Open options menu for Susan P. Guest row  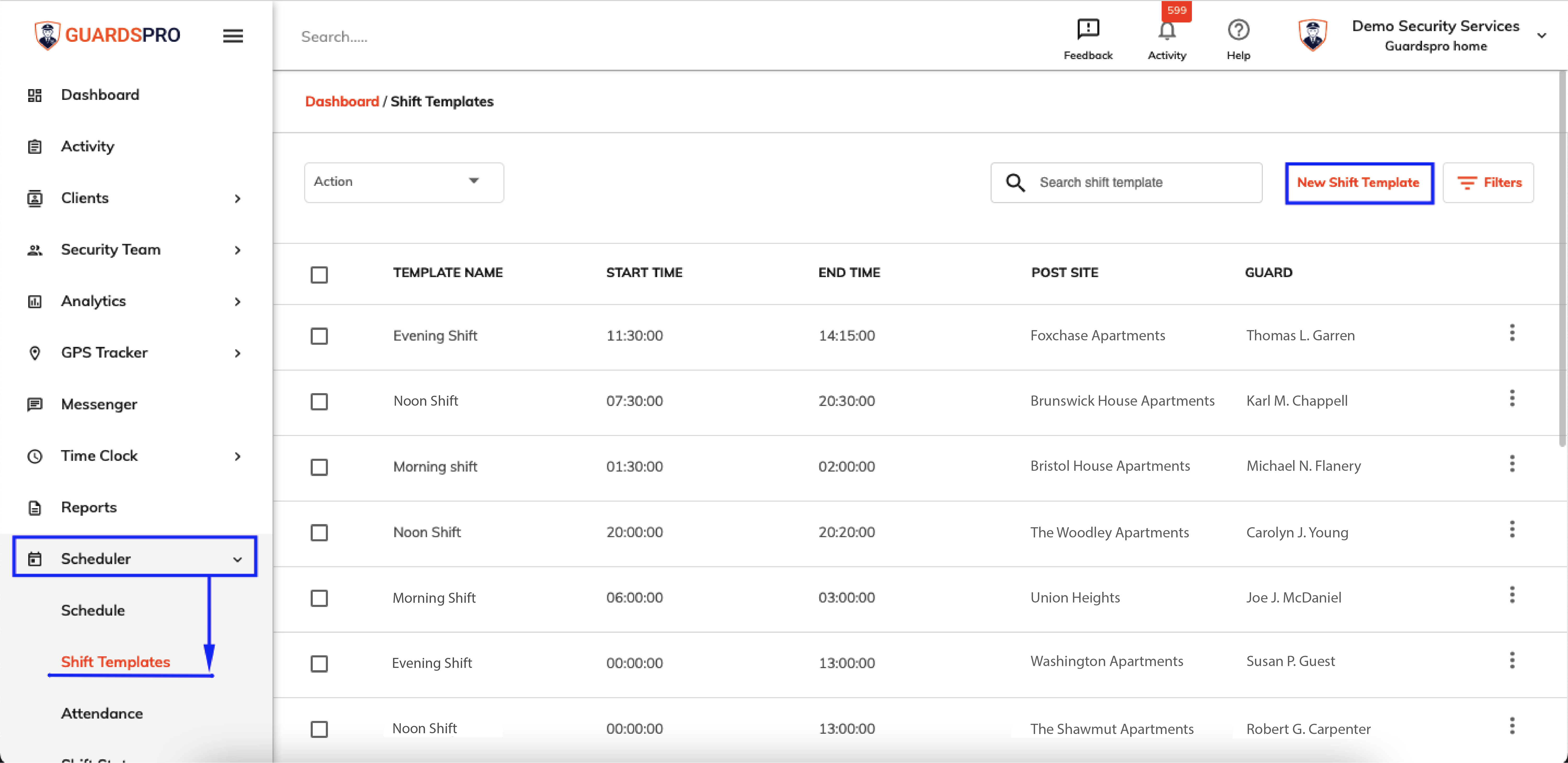pos(1512,660)
